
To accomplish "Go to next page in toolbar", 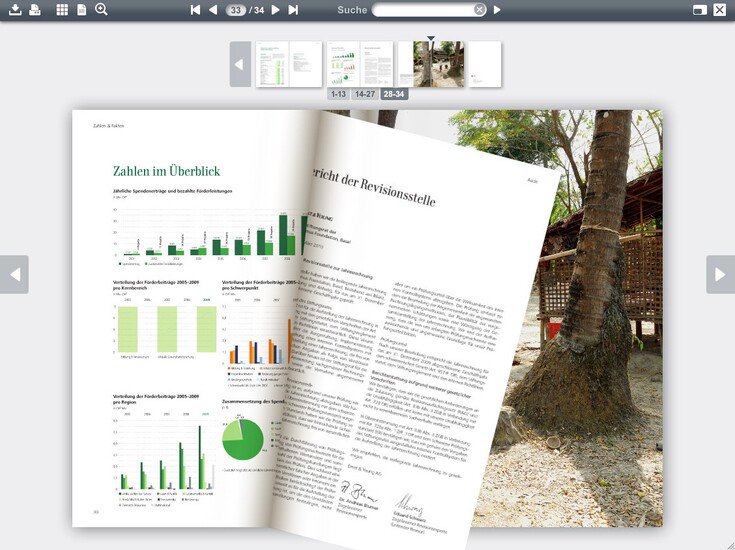I will (x=275, y=10).
